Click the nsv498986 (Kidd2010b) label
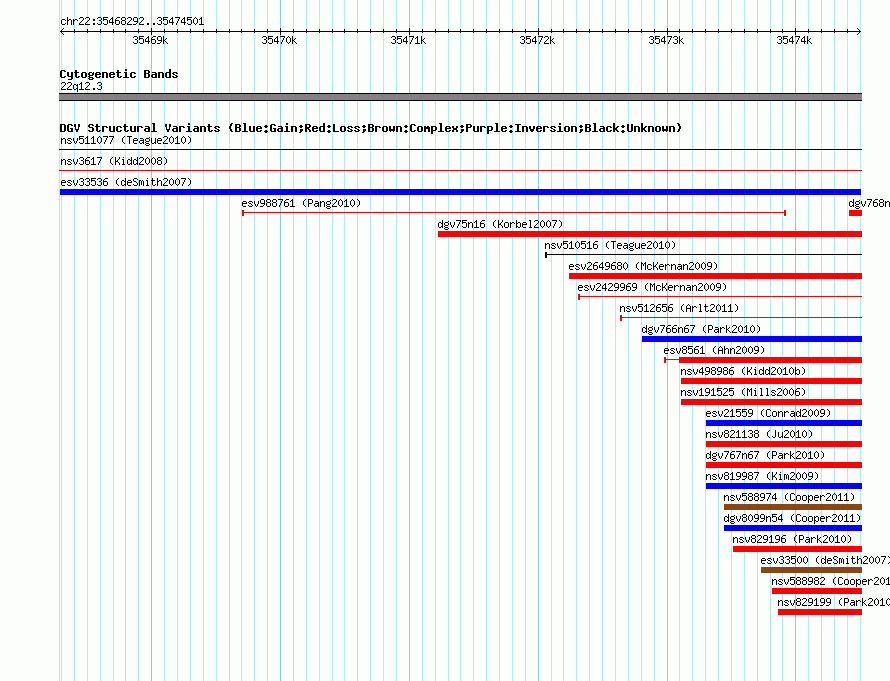This screenshot has height=681, width=890. [743, 371]
